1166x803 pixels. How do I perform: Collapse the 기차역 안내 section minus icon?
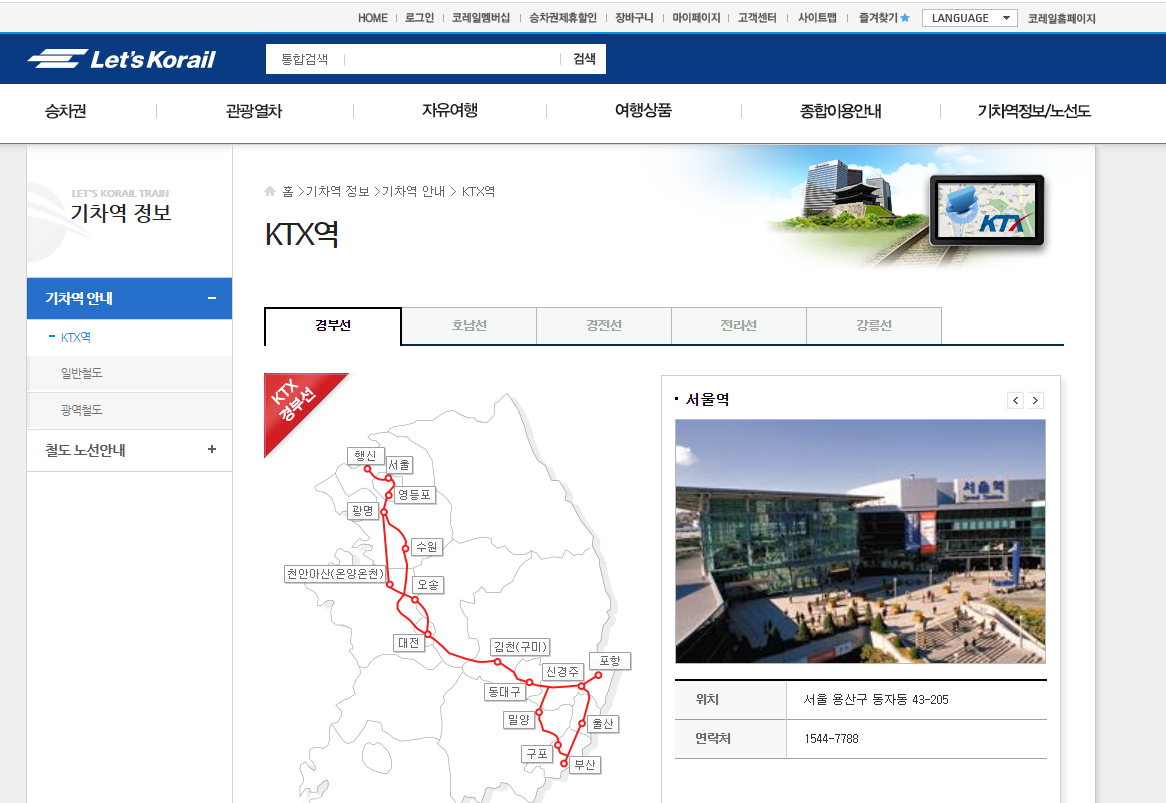click(x=212, y=298)
